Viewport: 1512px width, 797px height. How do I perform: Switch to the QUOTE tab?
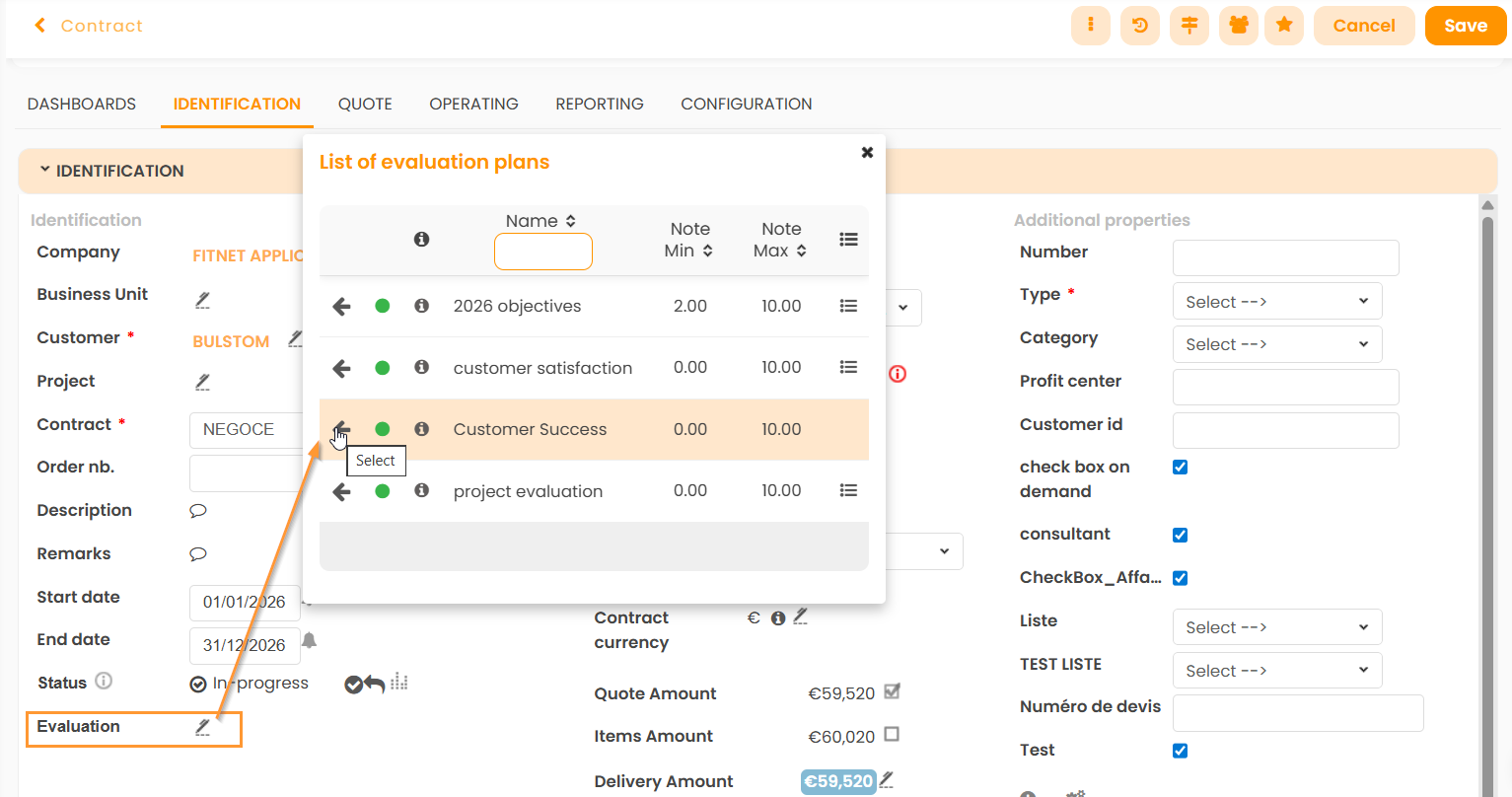tap(365, 105)
